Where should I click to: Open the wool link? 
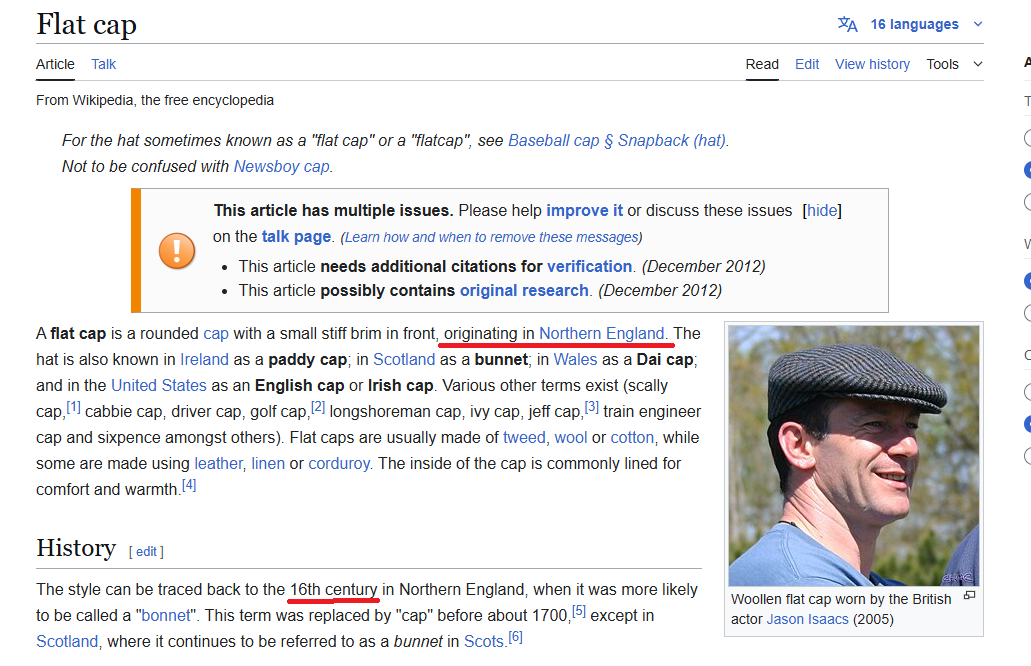(x=571, y=438)
